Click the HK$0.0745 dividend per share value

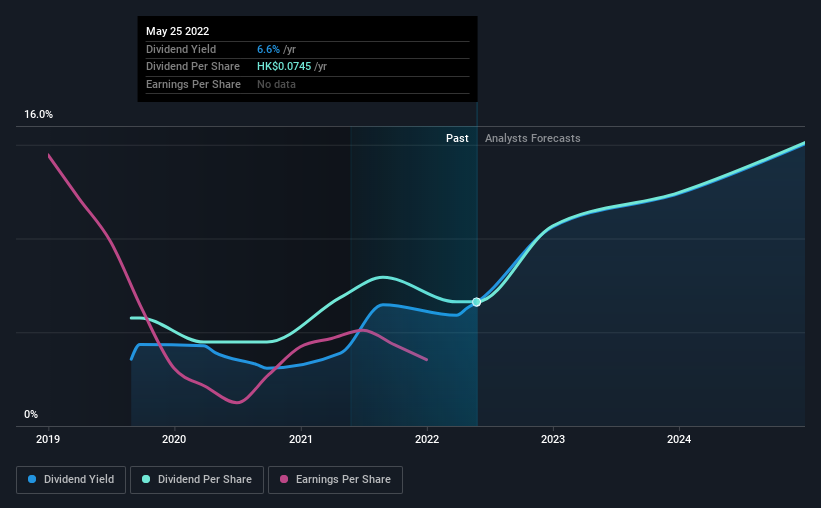coord(284,67)
